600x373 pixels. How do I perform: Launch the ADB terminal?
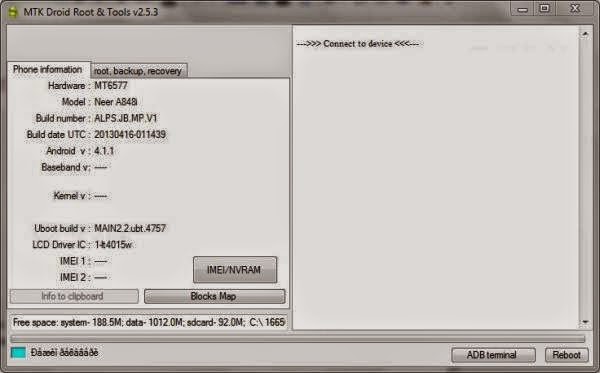[493, 355]
